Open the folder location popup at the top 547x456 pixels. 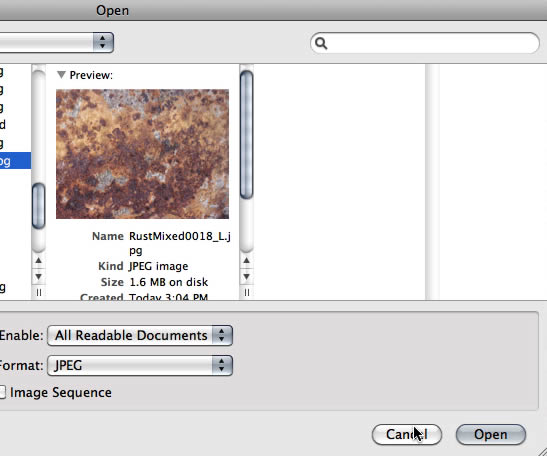pos(57,43)
